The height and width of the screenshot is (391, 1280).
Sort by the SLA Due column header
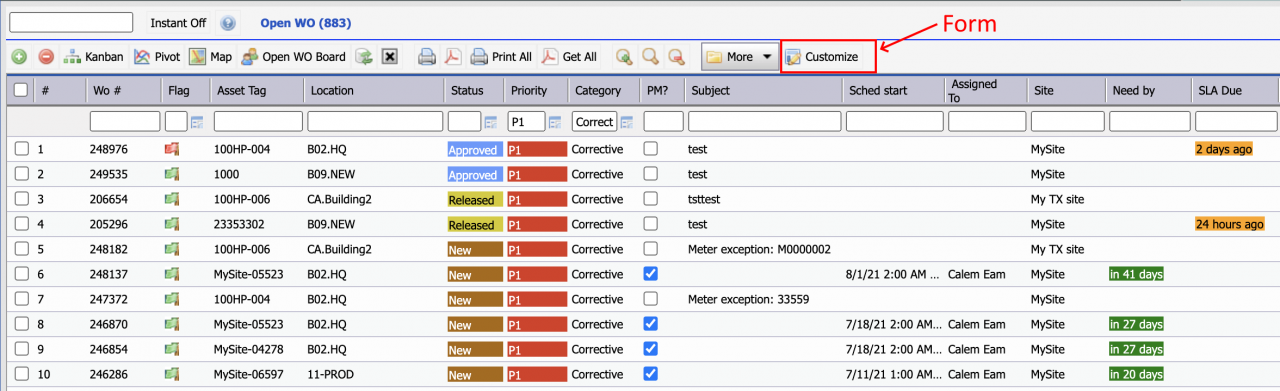pos(1220,90)
